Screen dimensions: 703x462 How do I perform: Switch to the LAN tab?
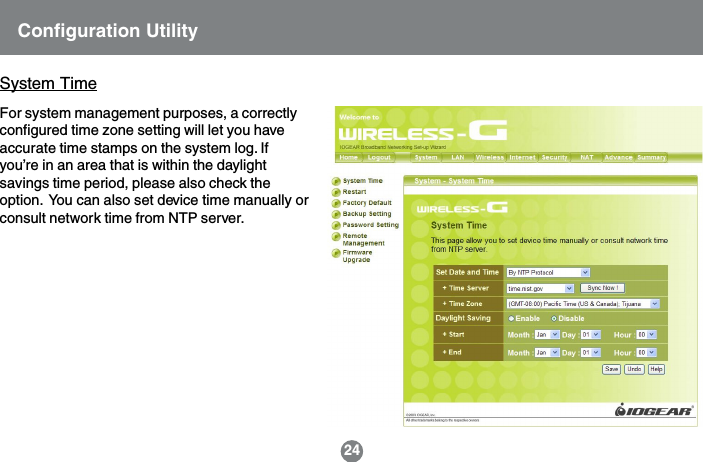458,157
